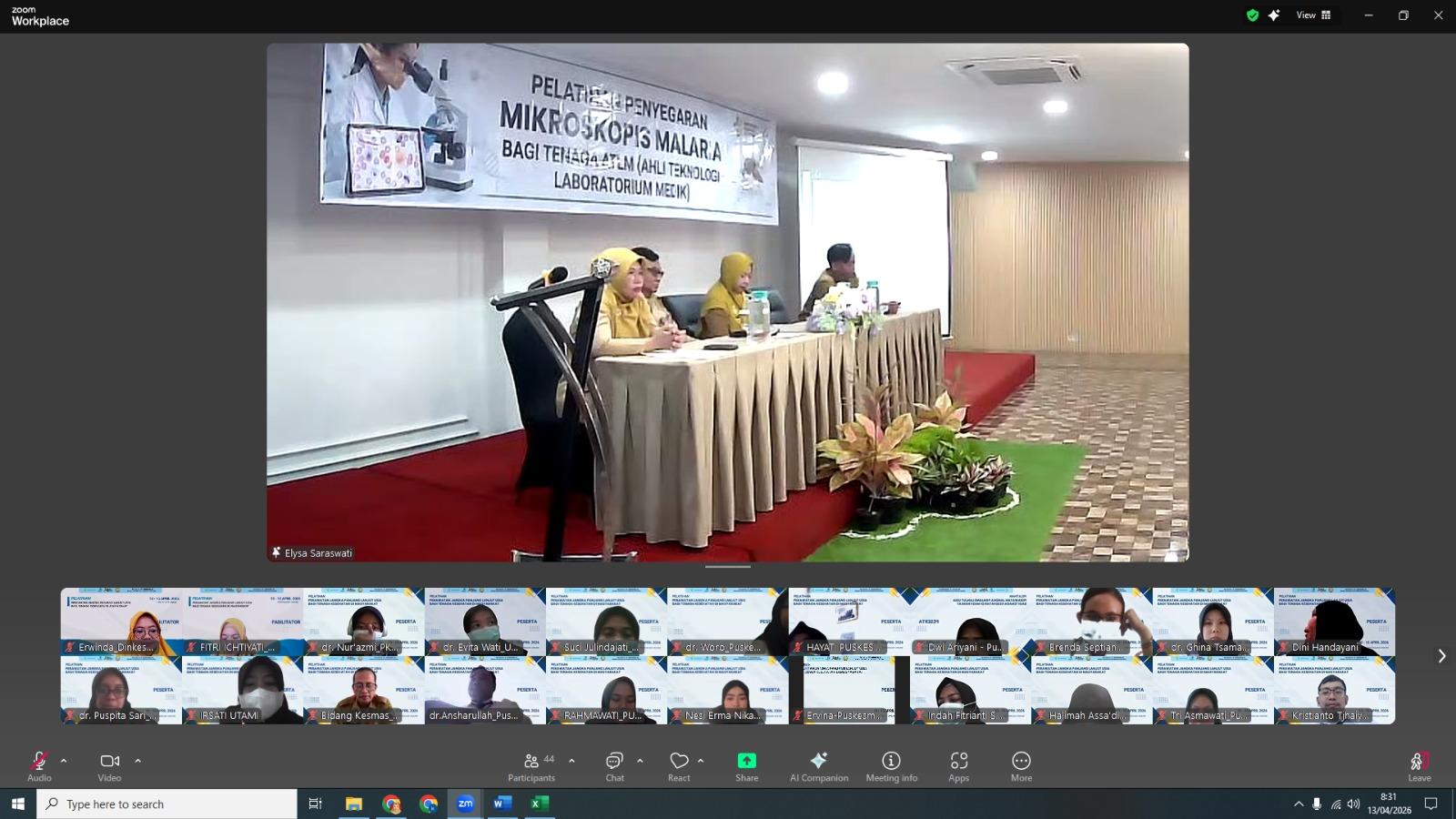
Task: Open the React emoji menu
Action: pos(679,766)
